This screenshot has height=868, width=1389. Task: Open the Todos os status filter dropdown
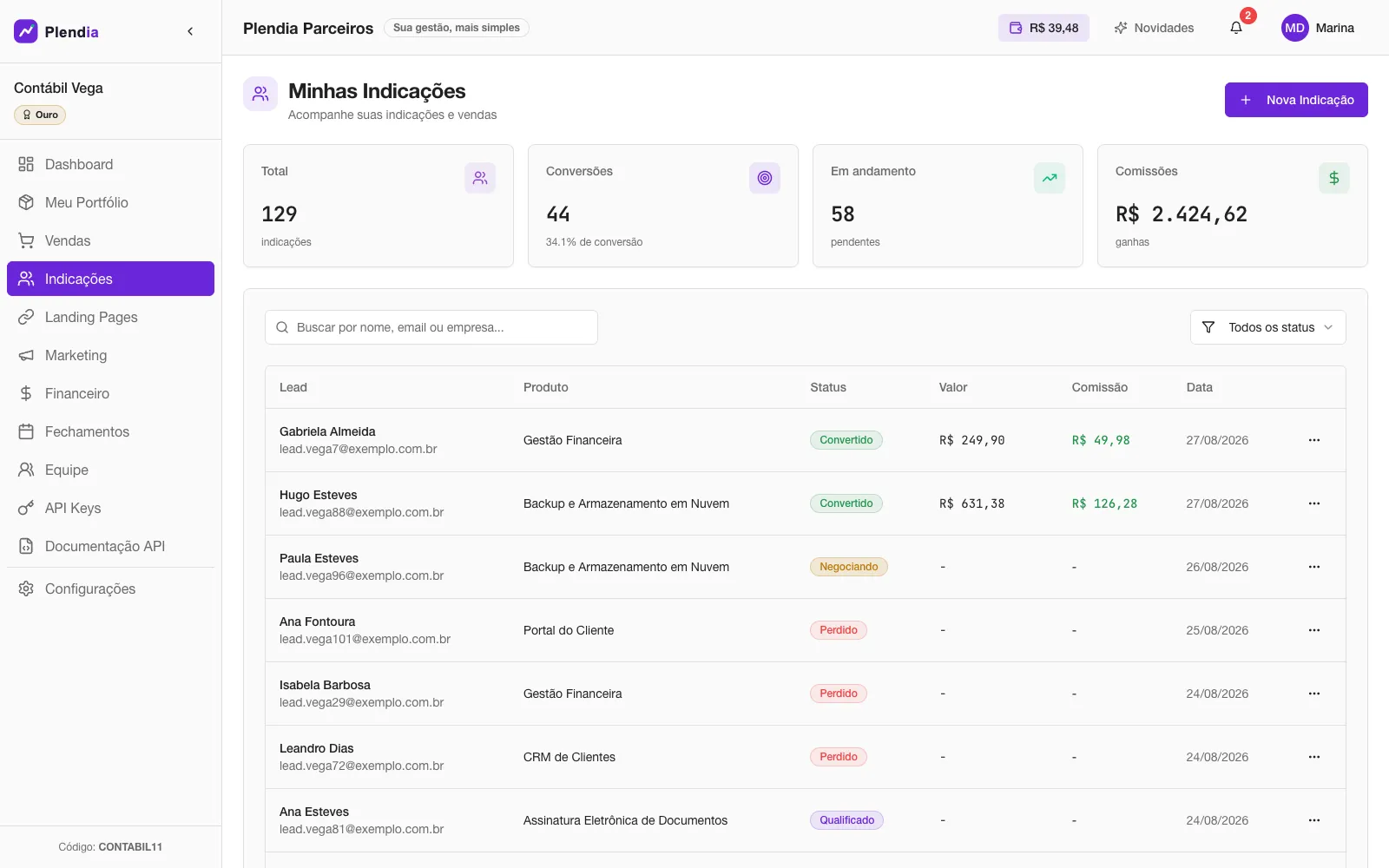pyautogui.click(x=1267, y=327)
